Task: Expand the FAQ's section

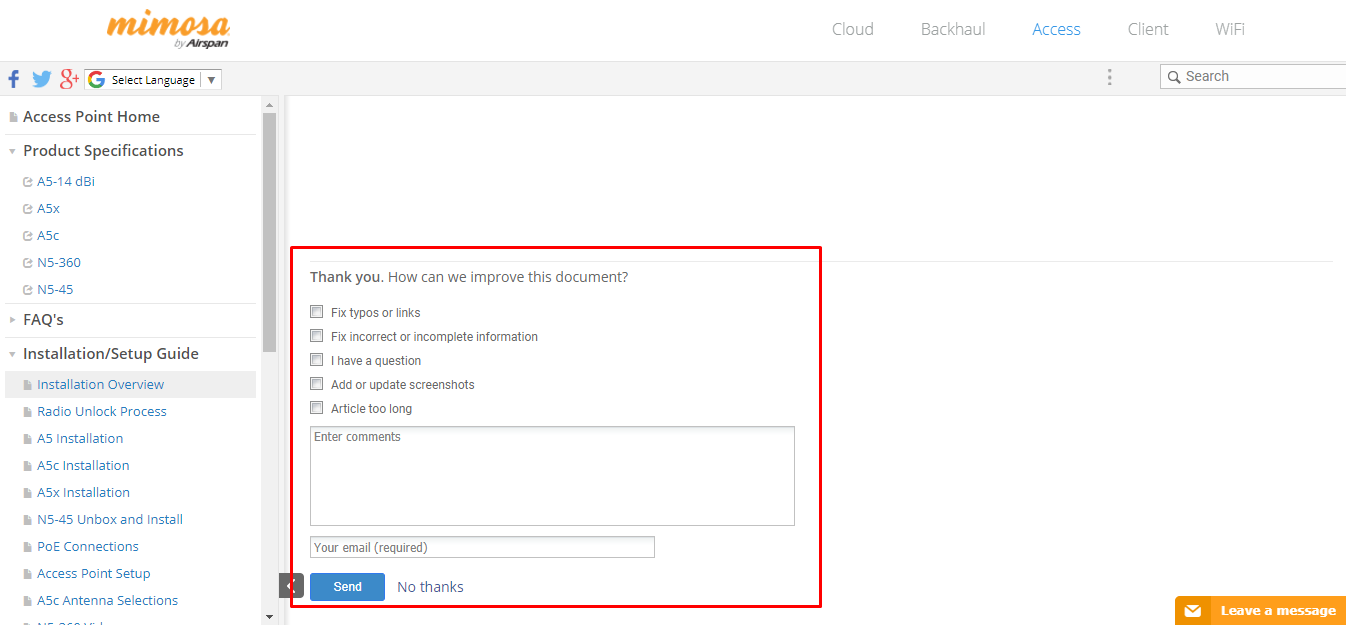Action: (12, 320)
